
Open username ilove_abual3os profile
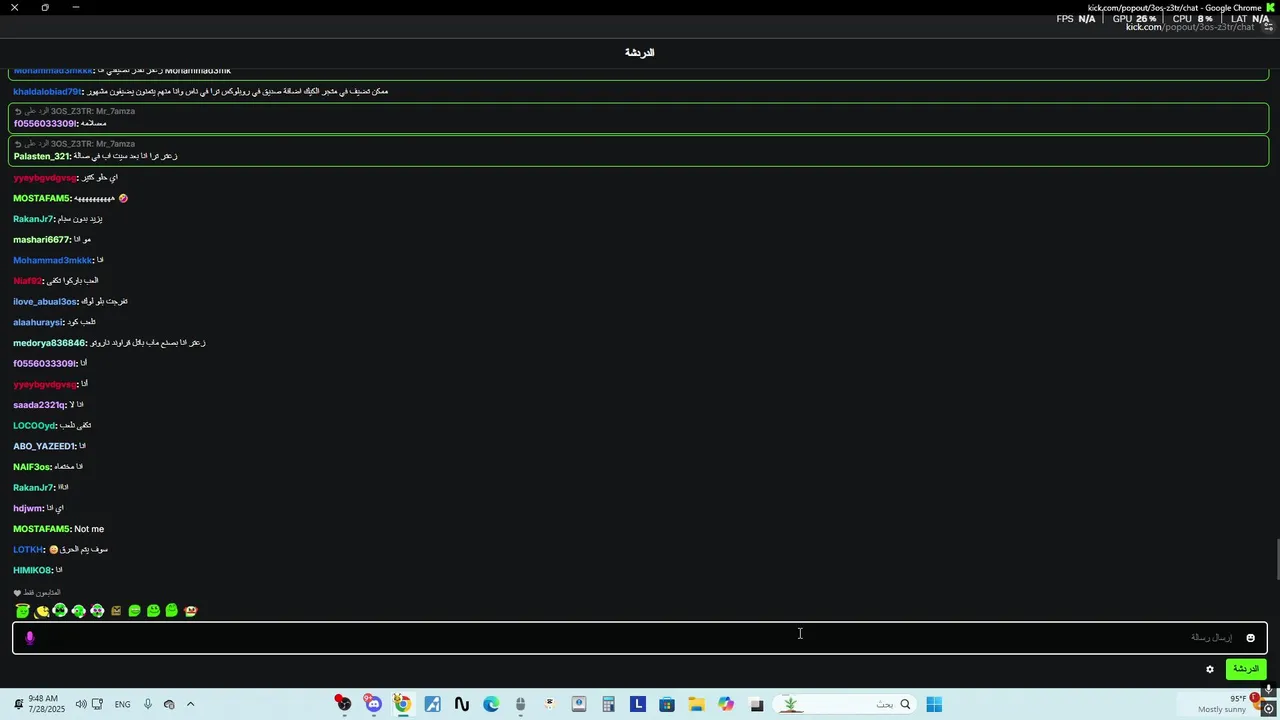click(x=45, y=301)
